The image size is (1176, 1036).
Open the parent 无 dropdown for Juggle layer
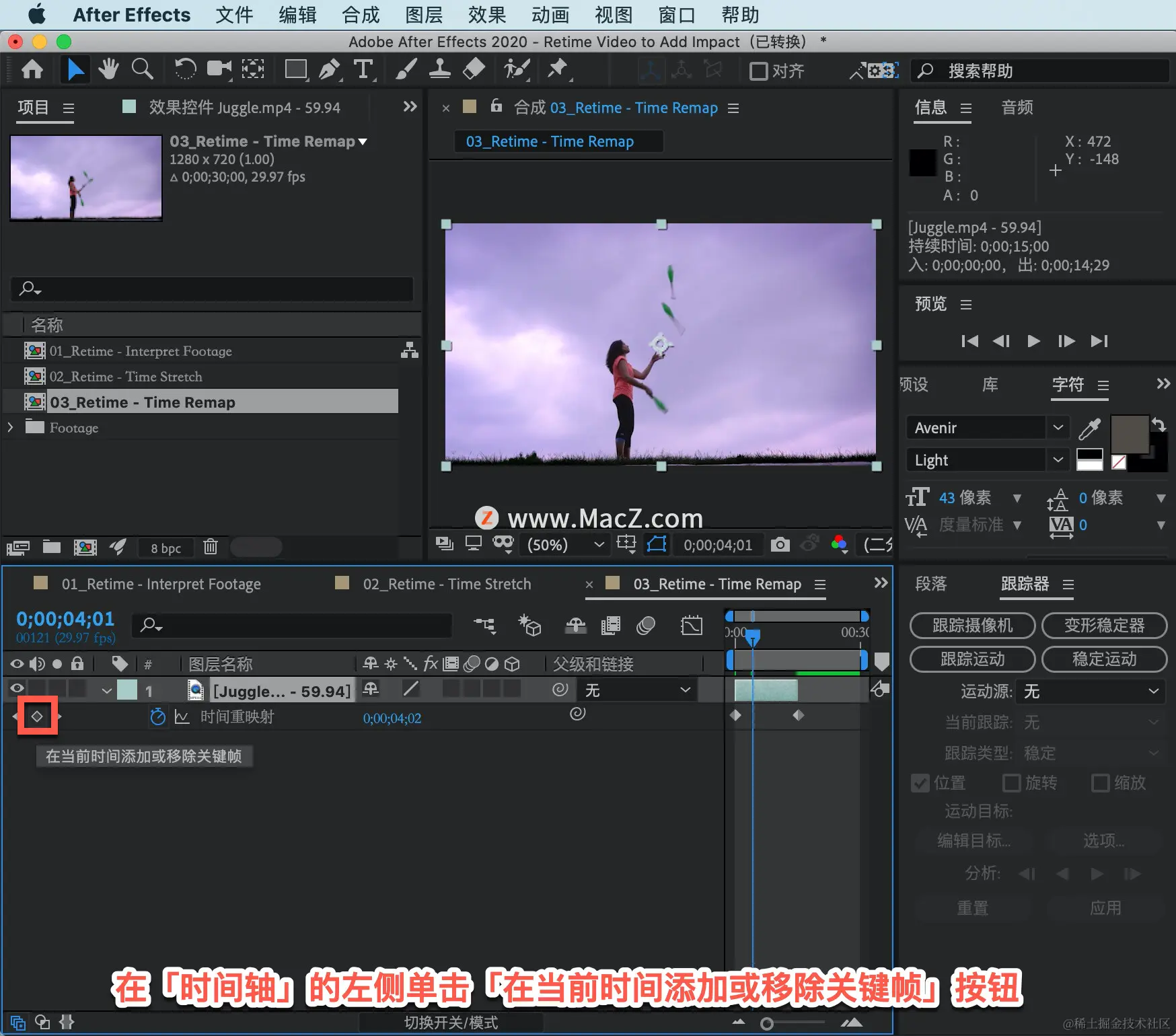pos(637,690)
